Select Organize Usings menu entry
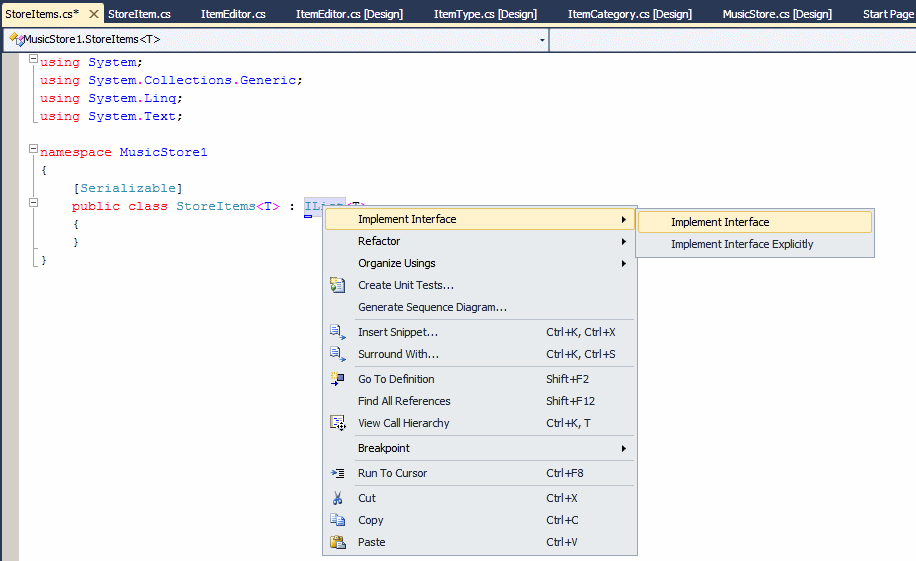Screen dimensions: 916x561 coord(480,264)
